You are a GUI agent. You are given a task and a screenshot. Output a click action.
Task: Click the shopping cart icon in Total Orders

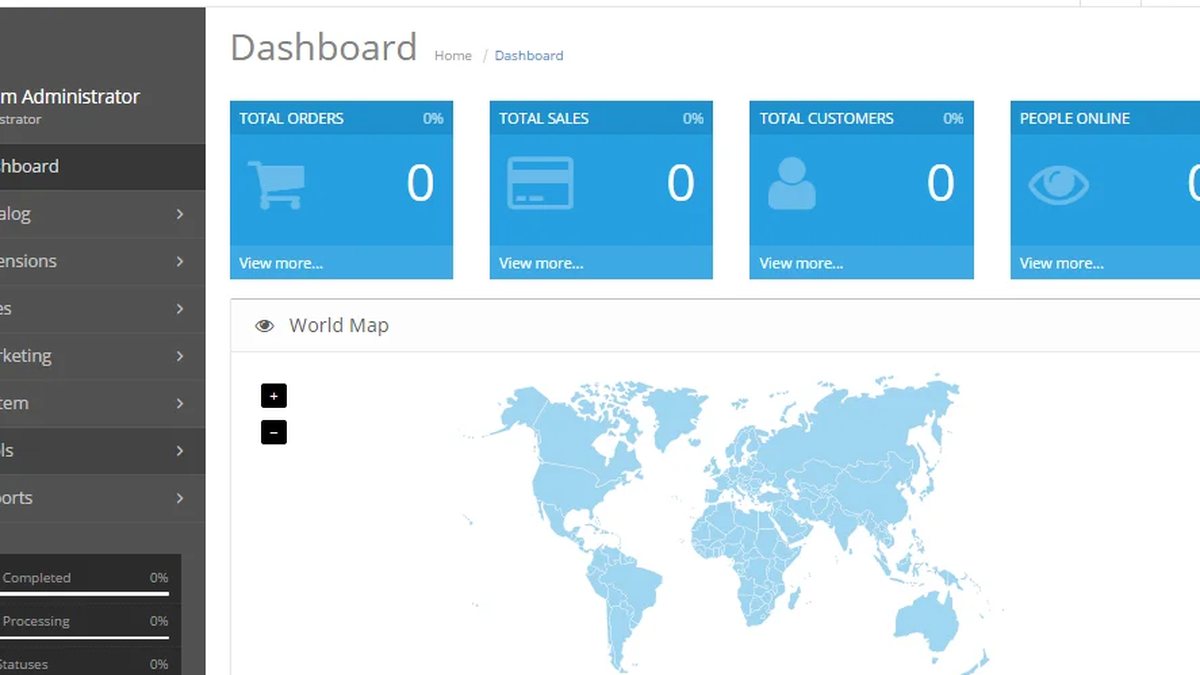click(275, 185)
